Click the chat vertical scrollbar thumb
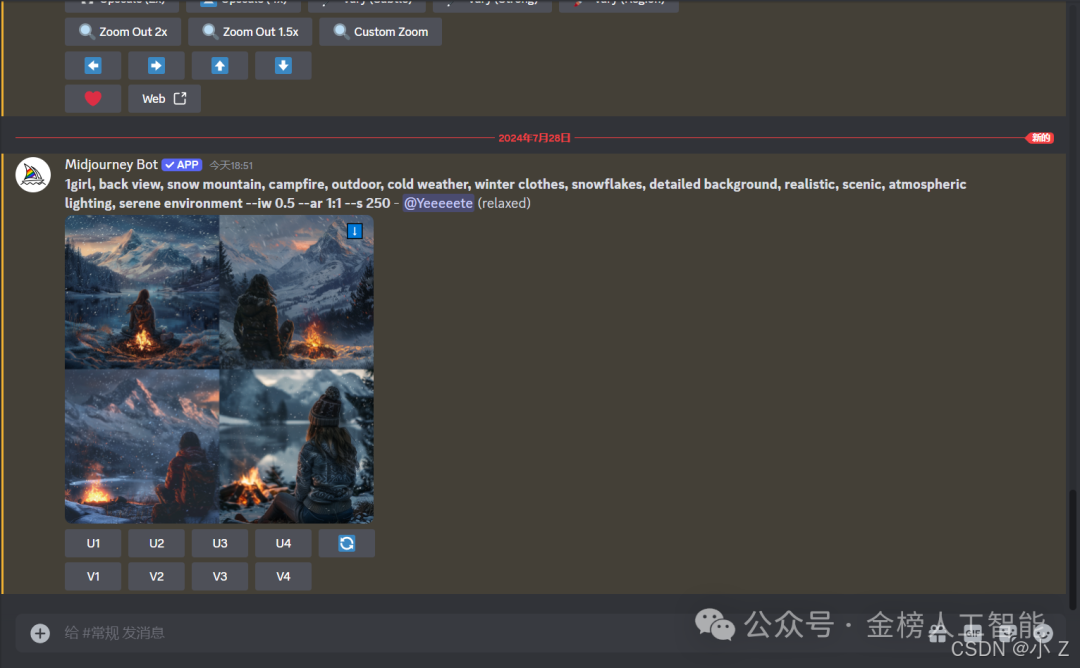Screen dimensions: 1080x668 1072,549
